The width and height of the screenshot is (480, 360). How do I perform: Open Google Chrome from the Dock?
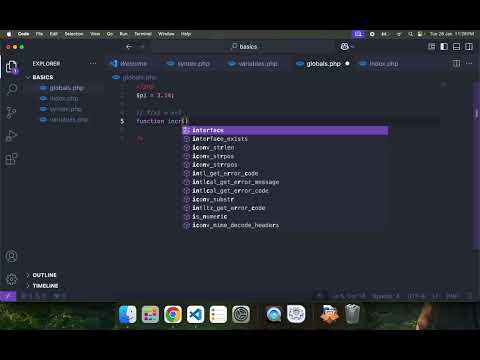click(x=173, y=314)
